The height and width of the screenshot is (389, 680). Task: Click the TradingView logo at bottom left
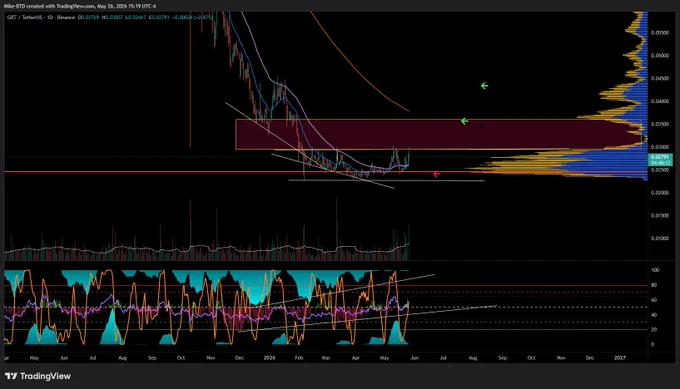(38, 376)
